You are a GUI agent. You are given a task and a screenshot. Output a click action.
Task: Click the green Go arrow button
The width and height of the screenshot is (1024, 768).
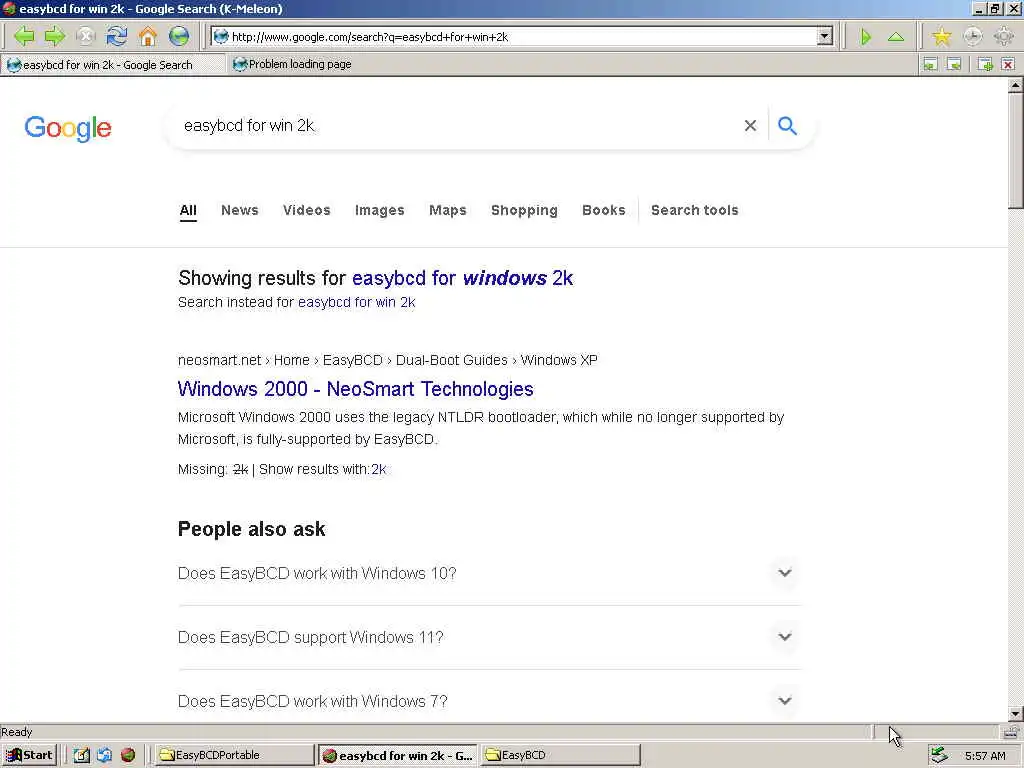coord(866,37)
